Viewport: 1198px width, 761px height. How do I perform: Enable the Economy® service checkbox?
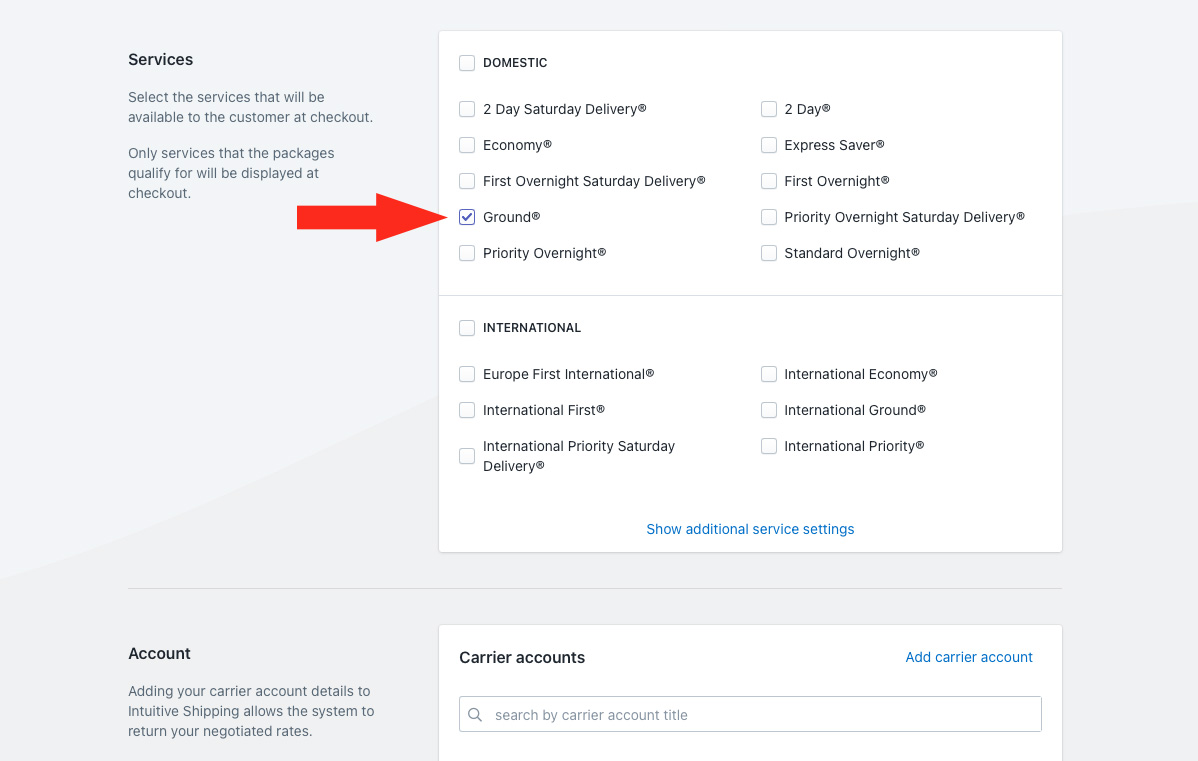[467, 145]
